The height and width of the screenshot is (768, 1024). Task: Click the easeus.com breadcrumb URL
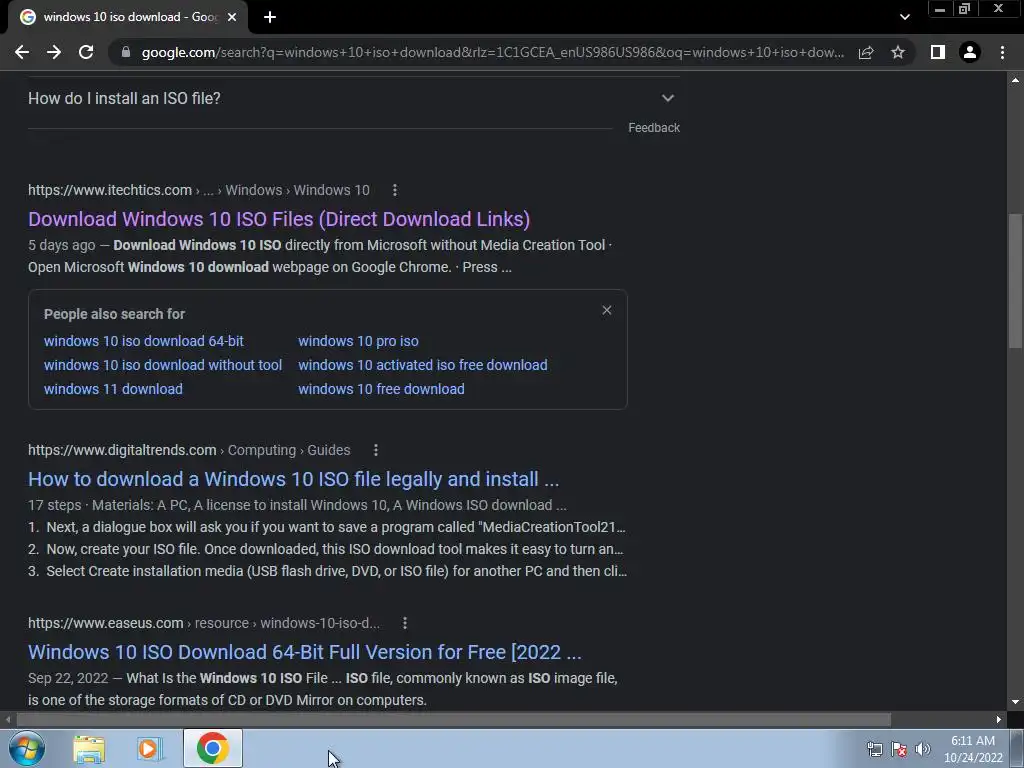tap(204, 623)
